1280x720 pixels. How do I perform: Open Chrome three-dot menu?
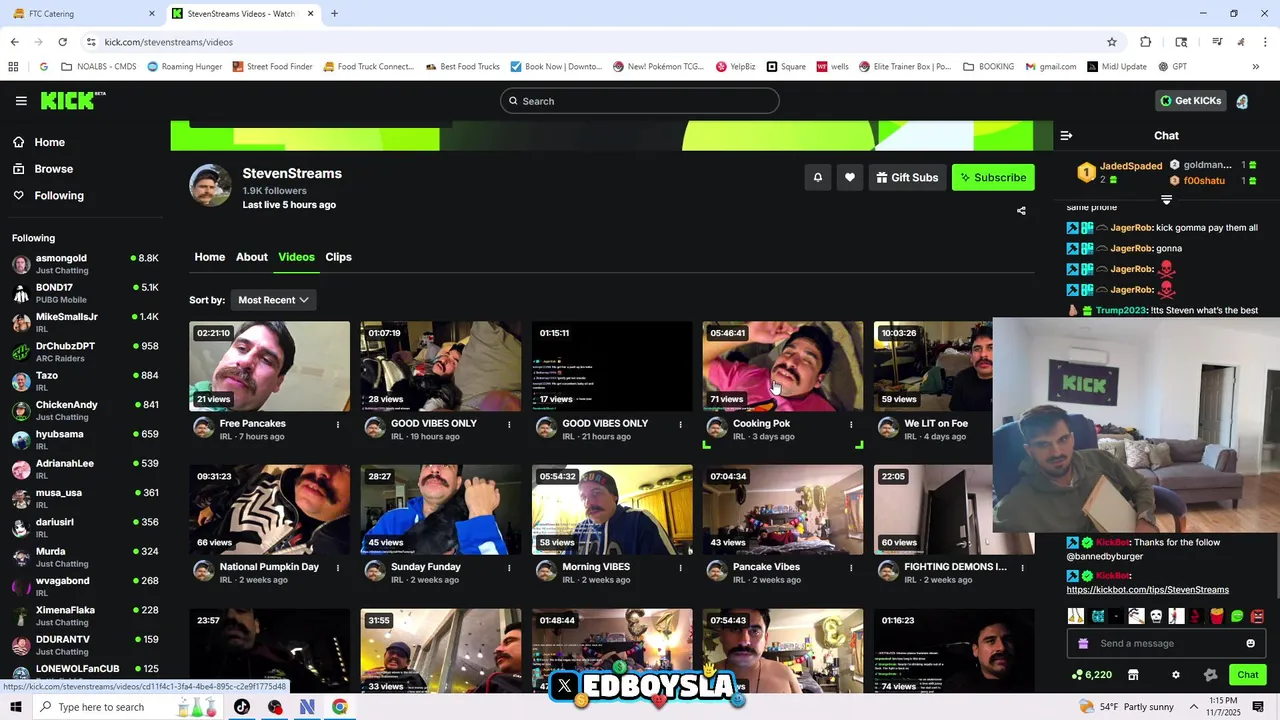[1266, 42]
